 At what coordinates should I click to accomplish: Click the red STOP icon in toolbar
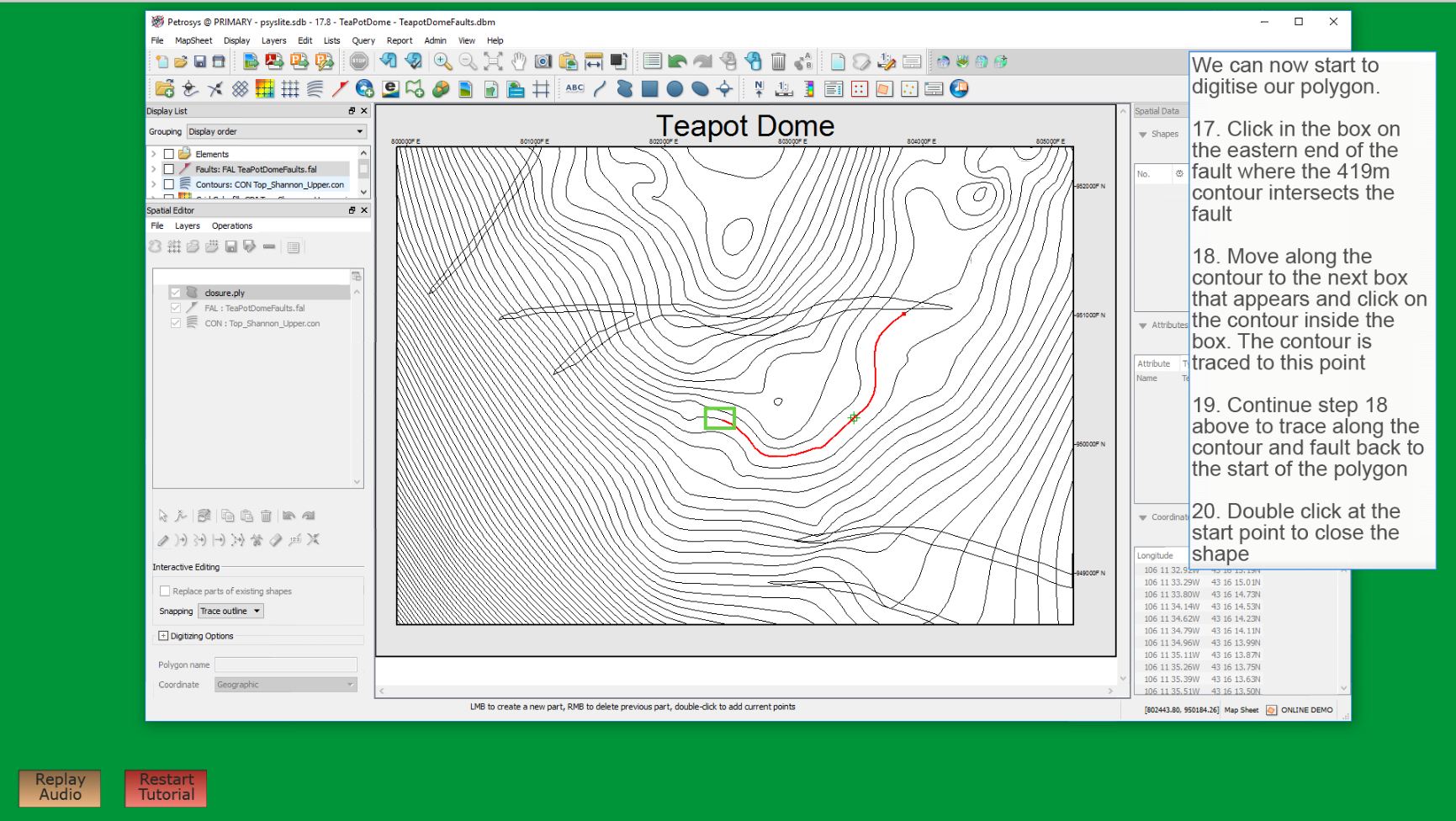[359, 61]
